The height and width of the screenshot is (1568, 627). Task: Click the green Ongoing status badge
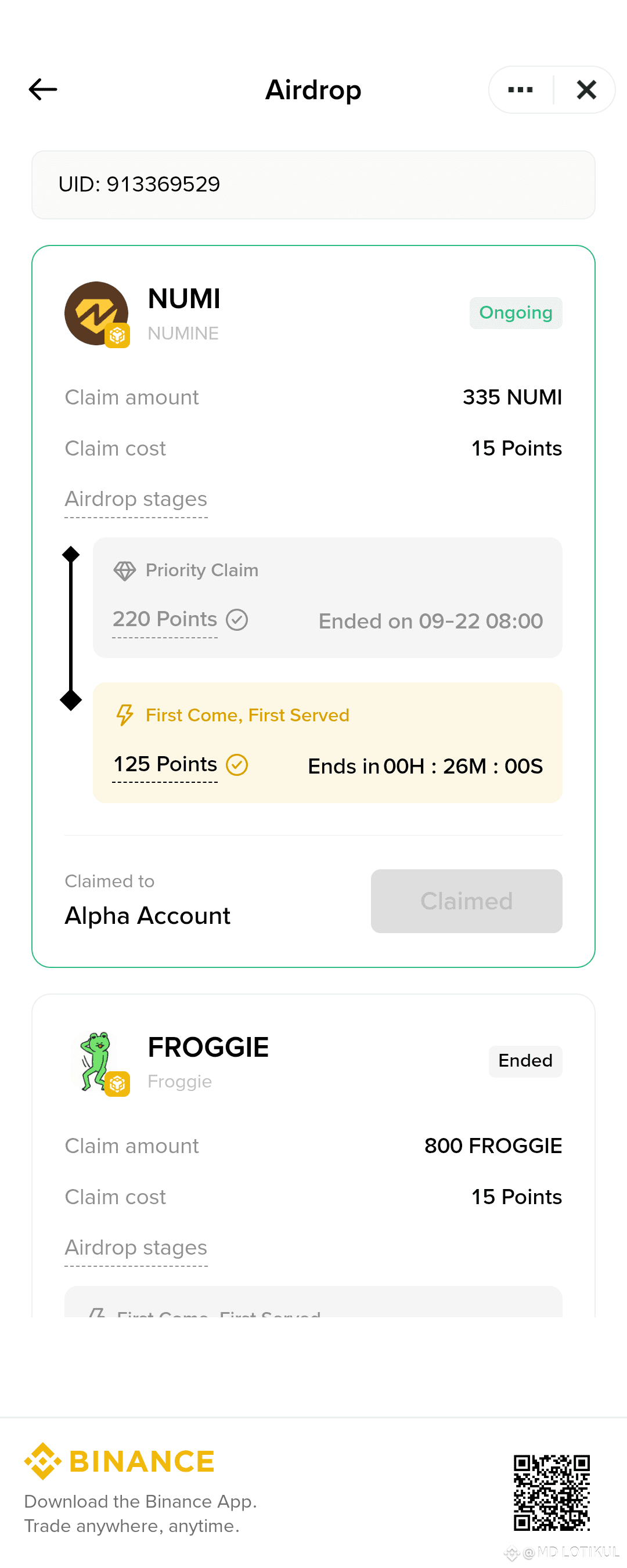[x=515, y=313]
